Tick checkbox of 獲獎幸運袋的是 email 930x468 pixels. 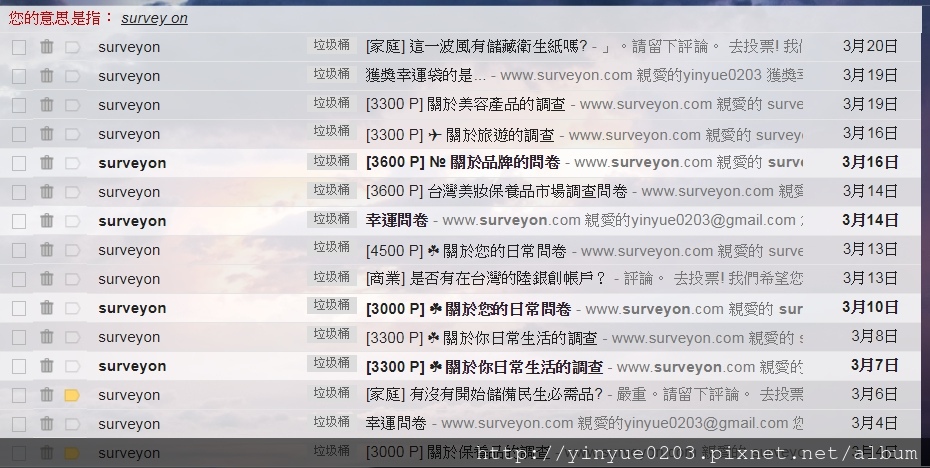pos(19,76)
